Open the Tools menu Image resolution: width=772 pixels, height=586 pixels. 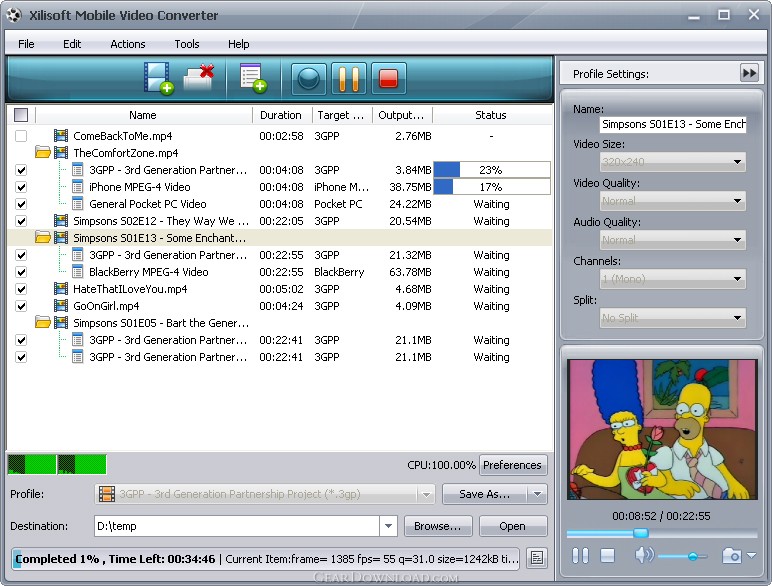click(x=187, y=44)
